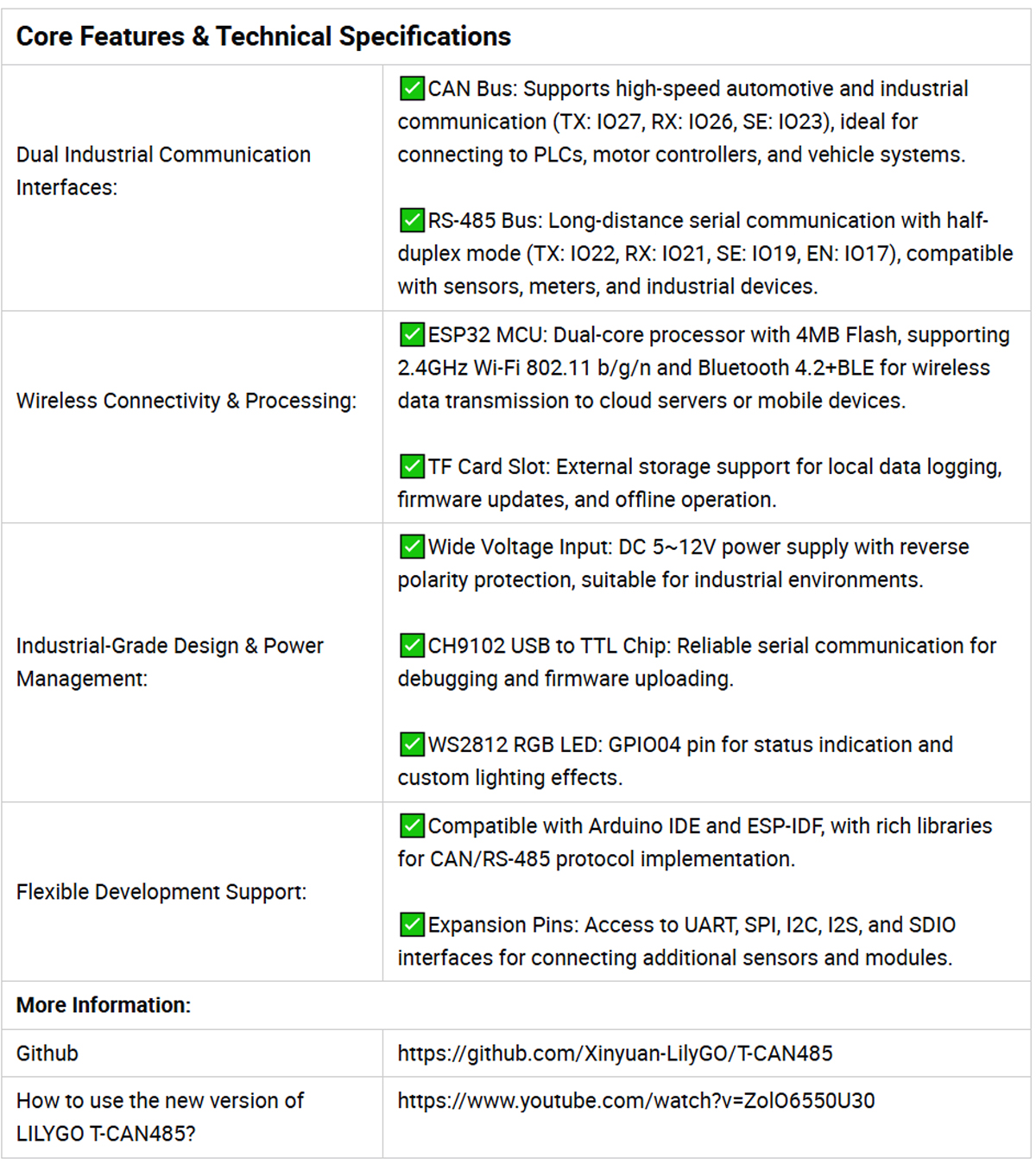The height and width of the screenshot is (1164, 1036).
Task: Click the green checkmark beside CAN Bus
Action: pyautogui.click(x=412, y=89)
